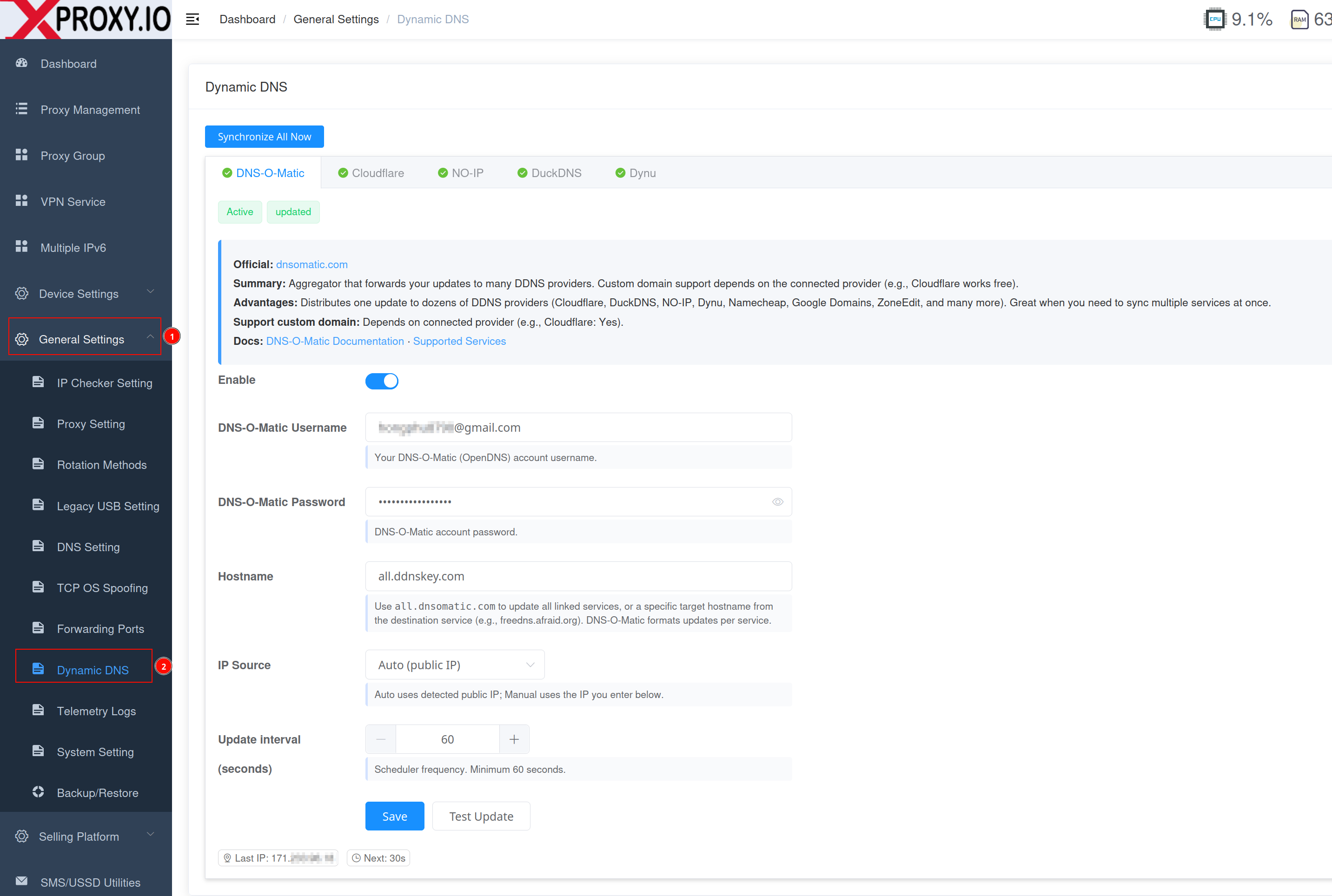Switch to the Cloudflare tab
The image size is (1332, 896).
tap(371, 173)
